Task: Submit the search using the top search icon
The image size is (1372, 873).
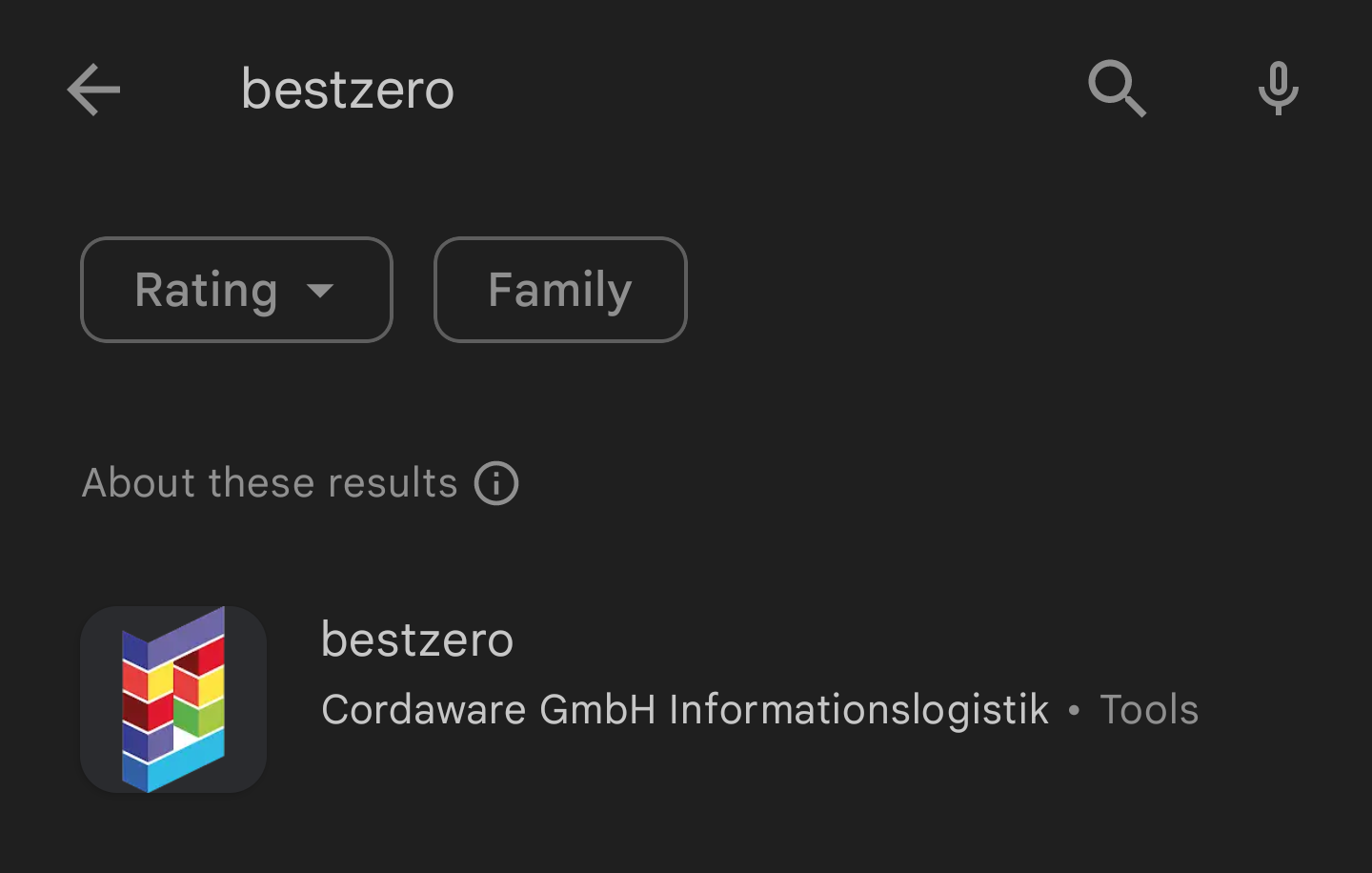Action: tap(1117, 89)
